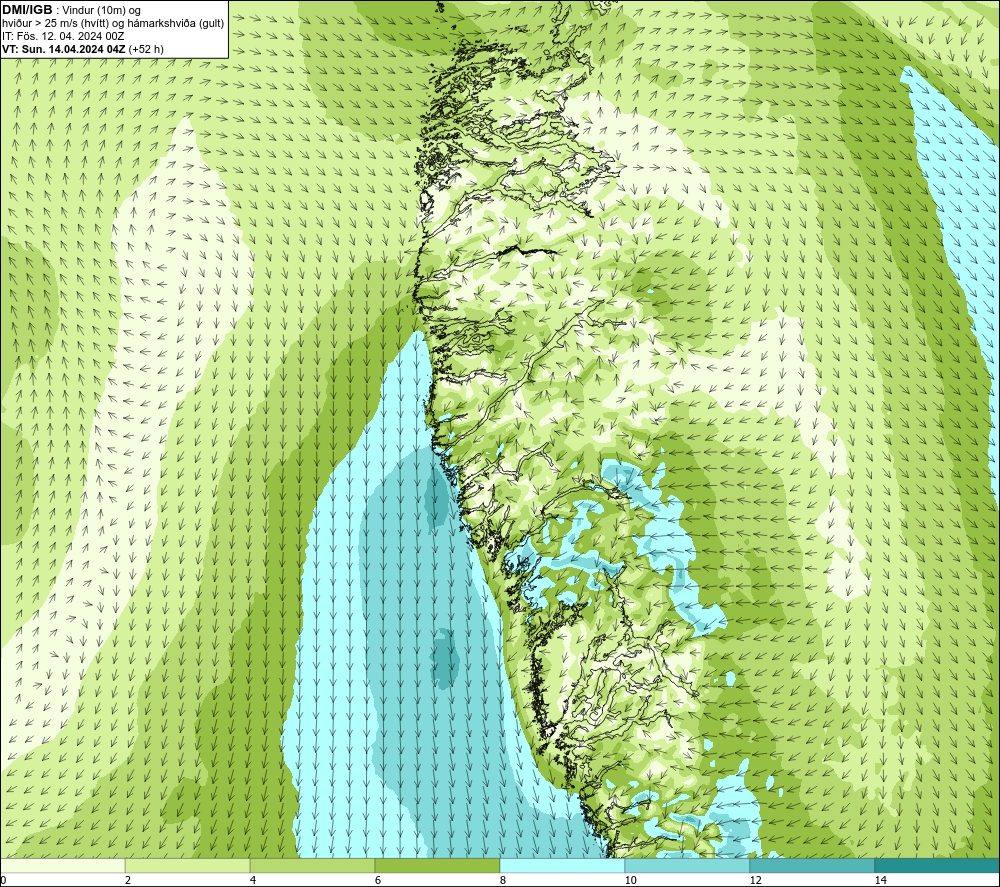Click the 'Vindur (10m) og' label

[103, 11]
